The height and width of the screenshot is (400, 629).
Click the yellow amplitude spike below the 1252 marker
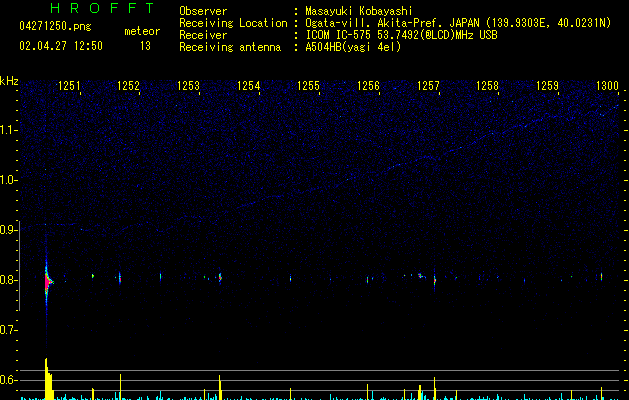[120, 387]
